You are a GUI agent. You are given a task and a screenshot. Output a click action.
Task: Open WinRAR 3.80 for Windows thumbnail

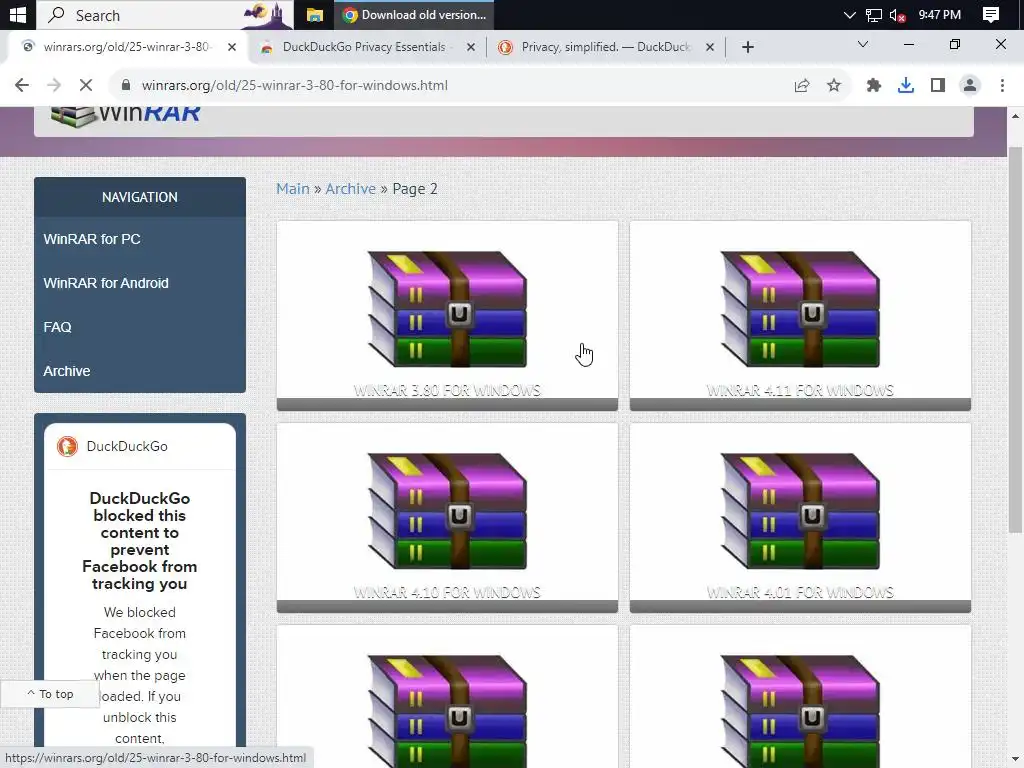coord(447,308)
